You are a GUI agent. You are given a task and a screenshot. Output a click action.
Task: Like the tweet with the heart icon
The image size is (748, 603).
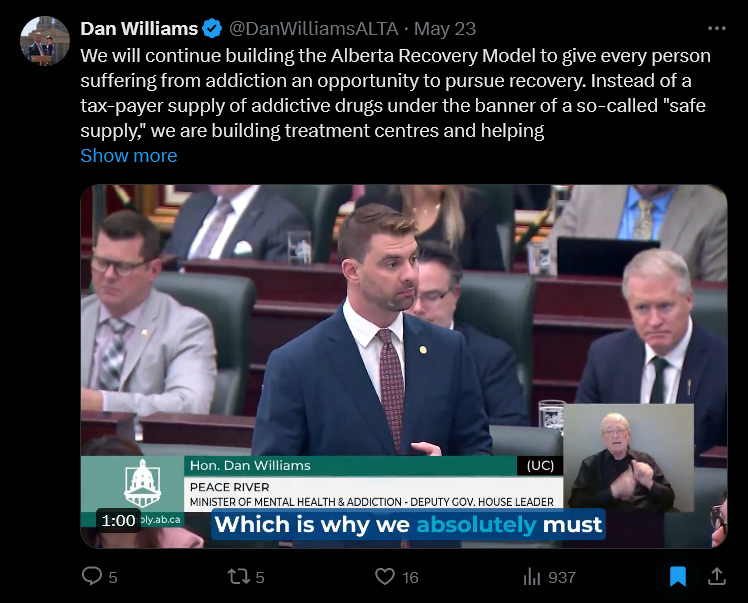pos(384,576)
